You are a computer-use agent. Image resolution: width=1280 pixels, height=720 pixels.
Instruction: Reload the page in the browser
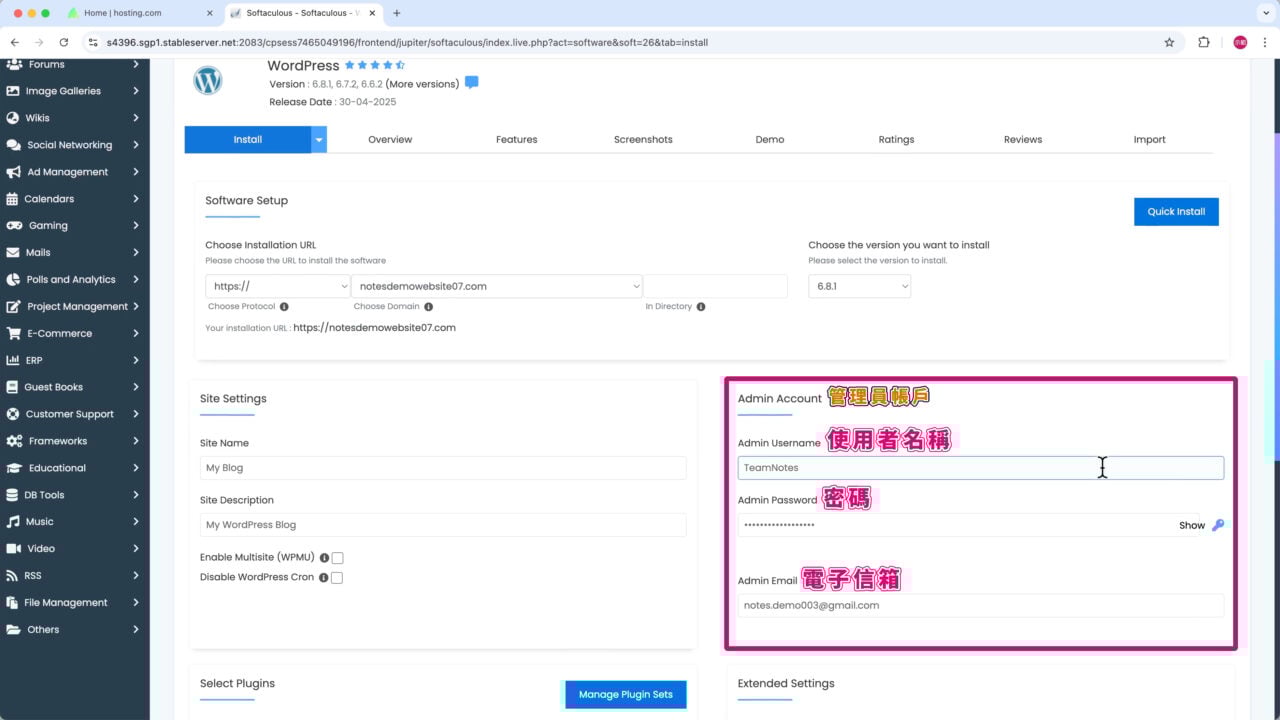(x=64, y=42)
